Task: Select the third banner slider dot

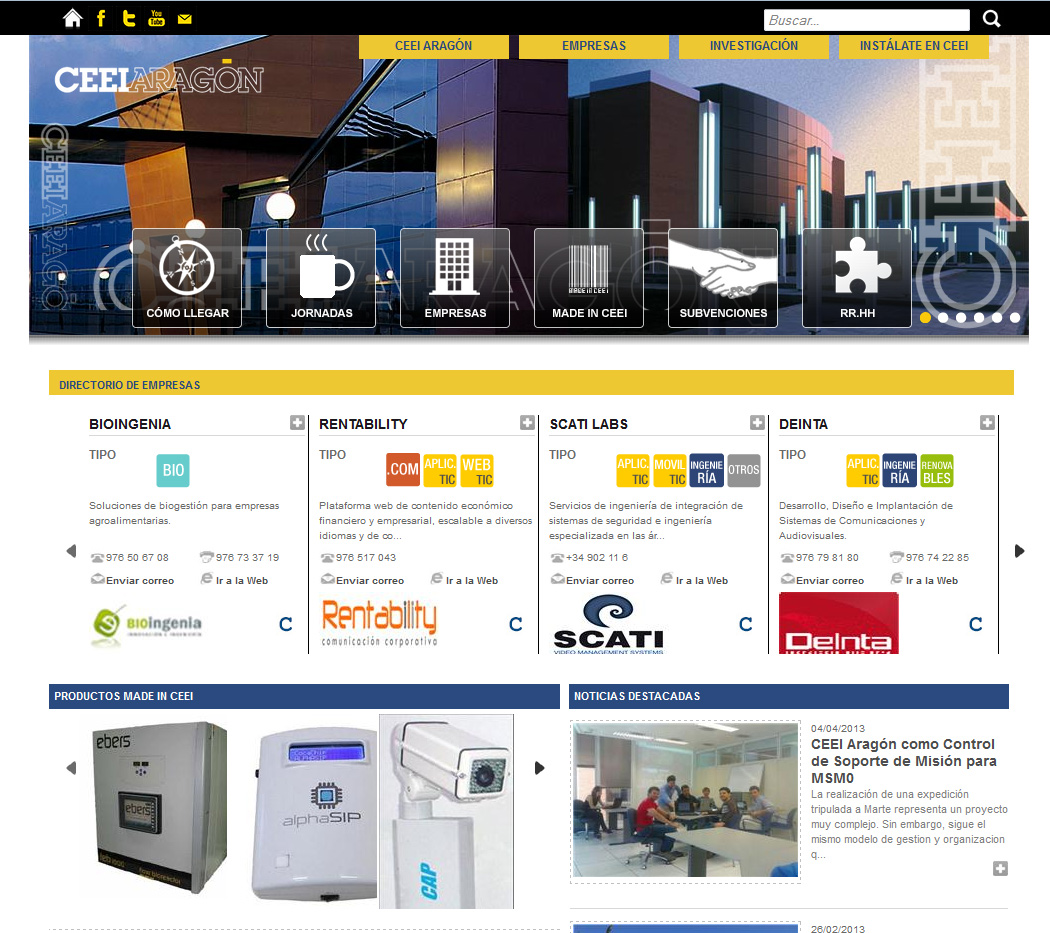Action: (x=961, y=317)
